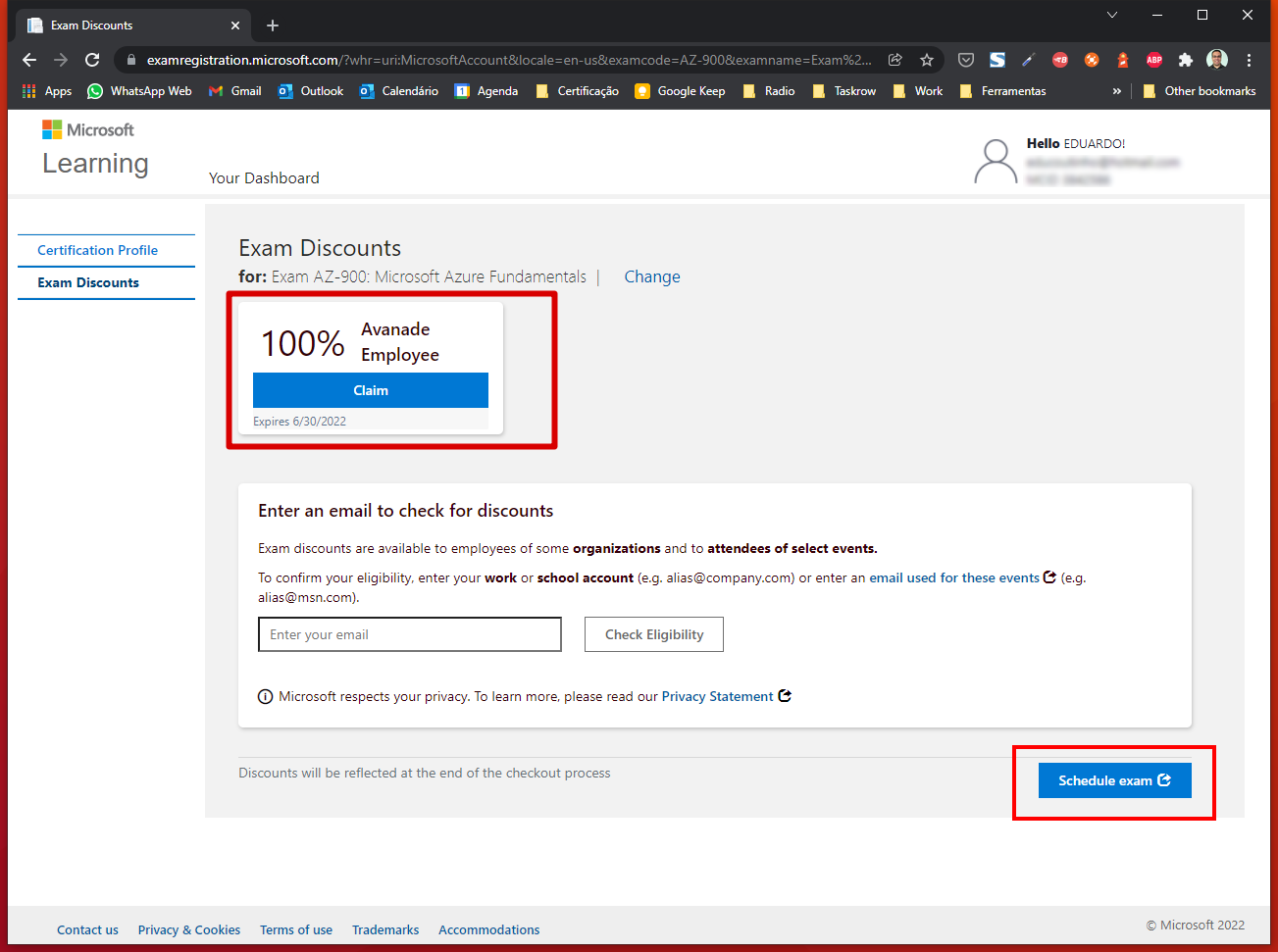1278x952 pixels.
Task: Click the share page icon in address bar
Action: 895,60
